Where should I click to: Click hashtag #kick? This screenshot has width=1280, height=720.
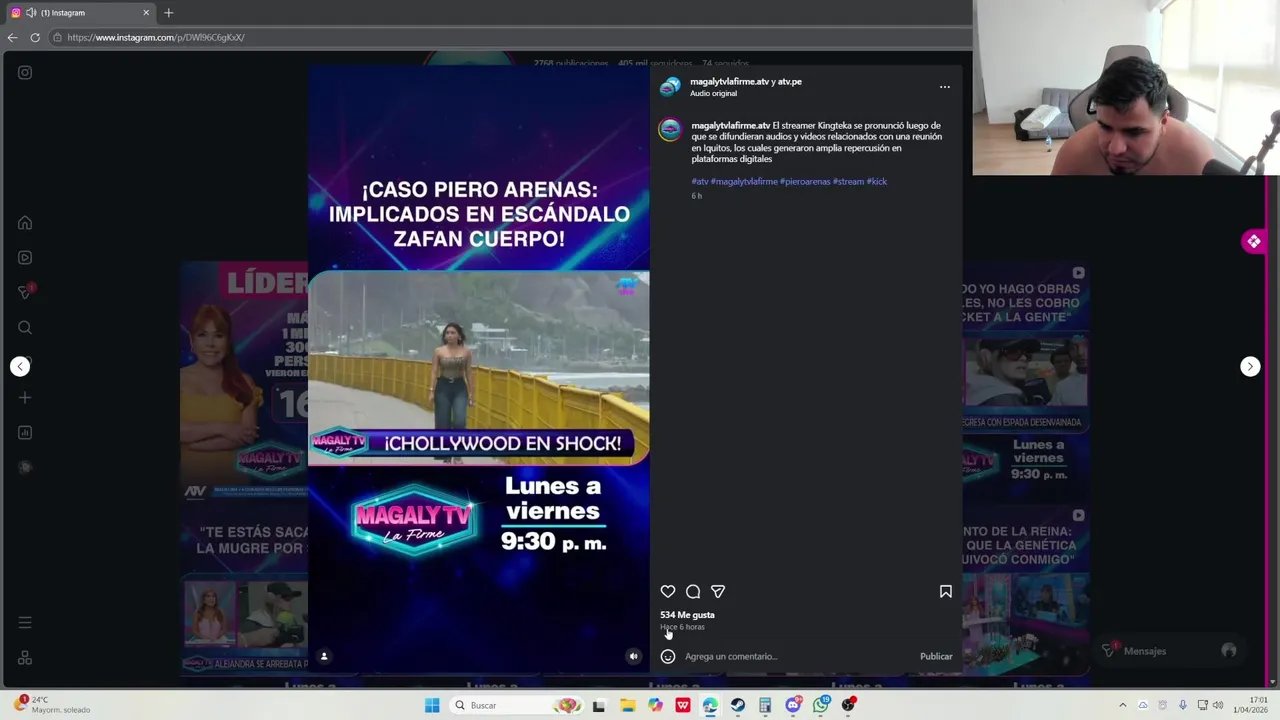[877, 182]
